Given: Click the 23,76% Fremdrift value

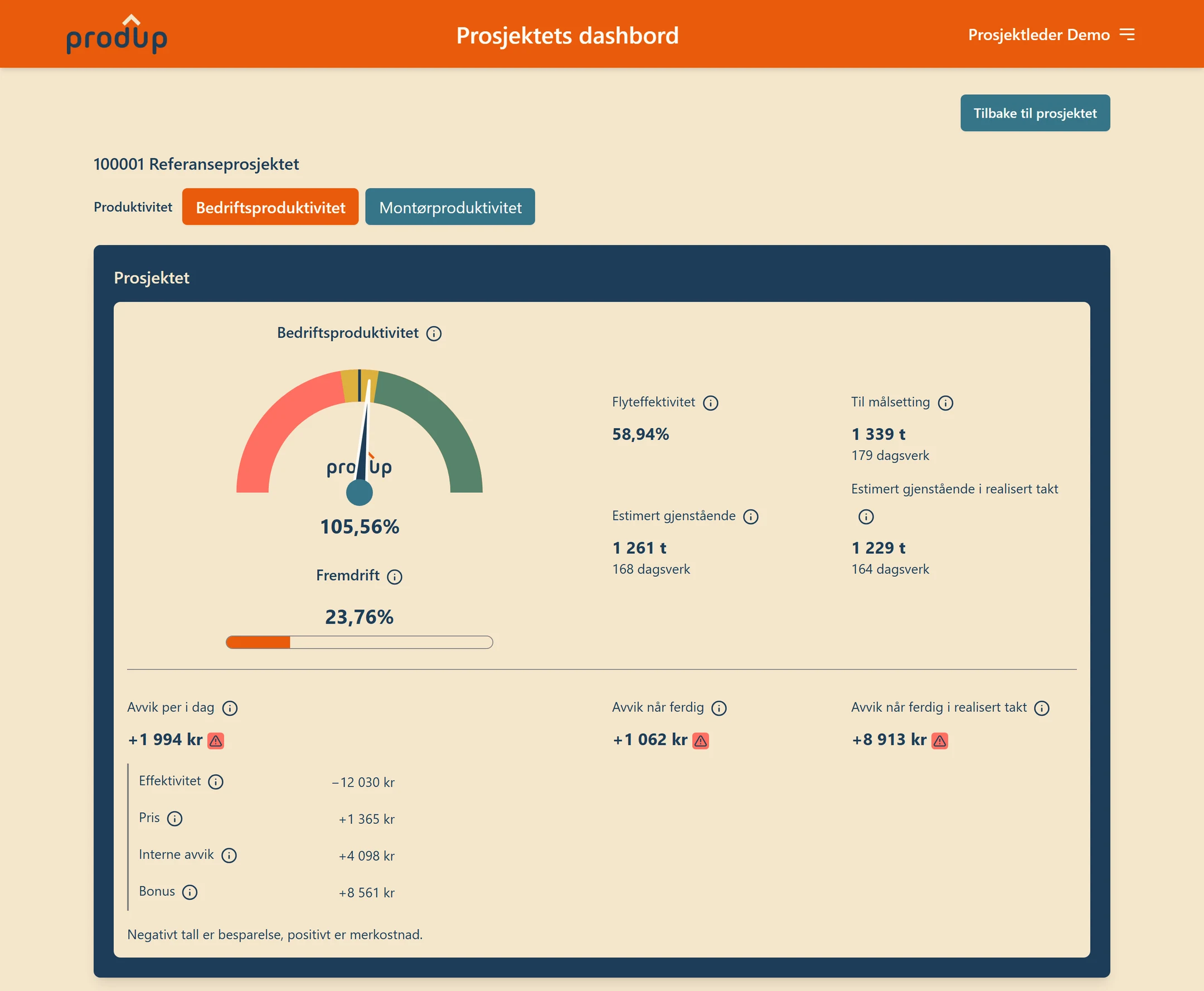Looking at the screenshot, I should [359, 616].
